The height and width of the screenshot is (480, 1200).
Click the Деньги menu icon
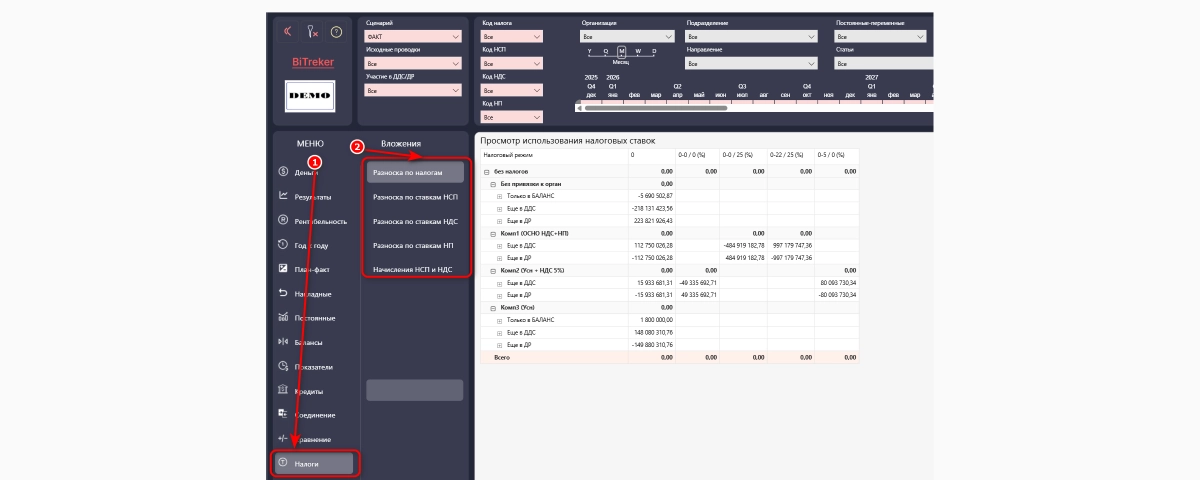284,172
